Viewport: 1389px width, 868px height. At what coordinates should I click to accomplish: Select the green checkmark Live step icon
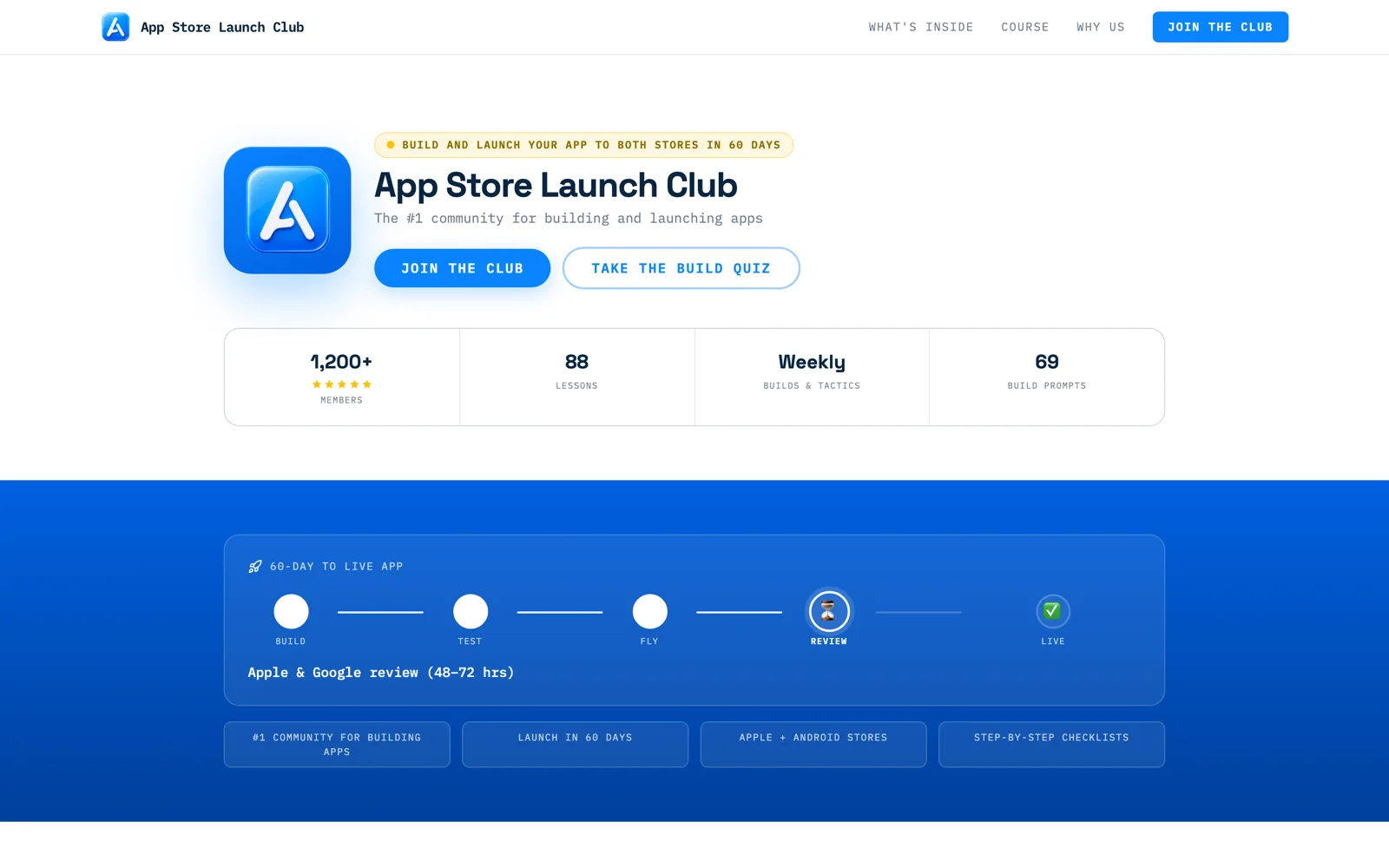point(1052,611)
